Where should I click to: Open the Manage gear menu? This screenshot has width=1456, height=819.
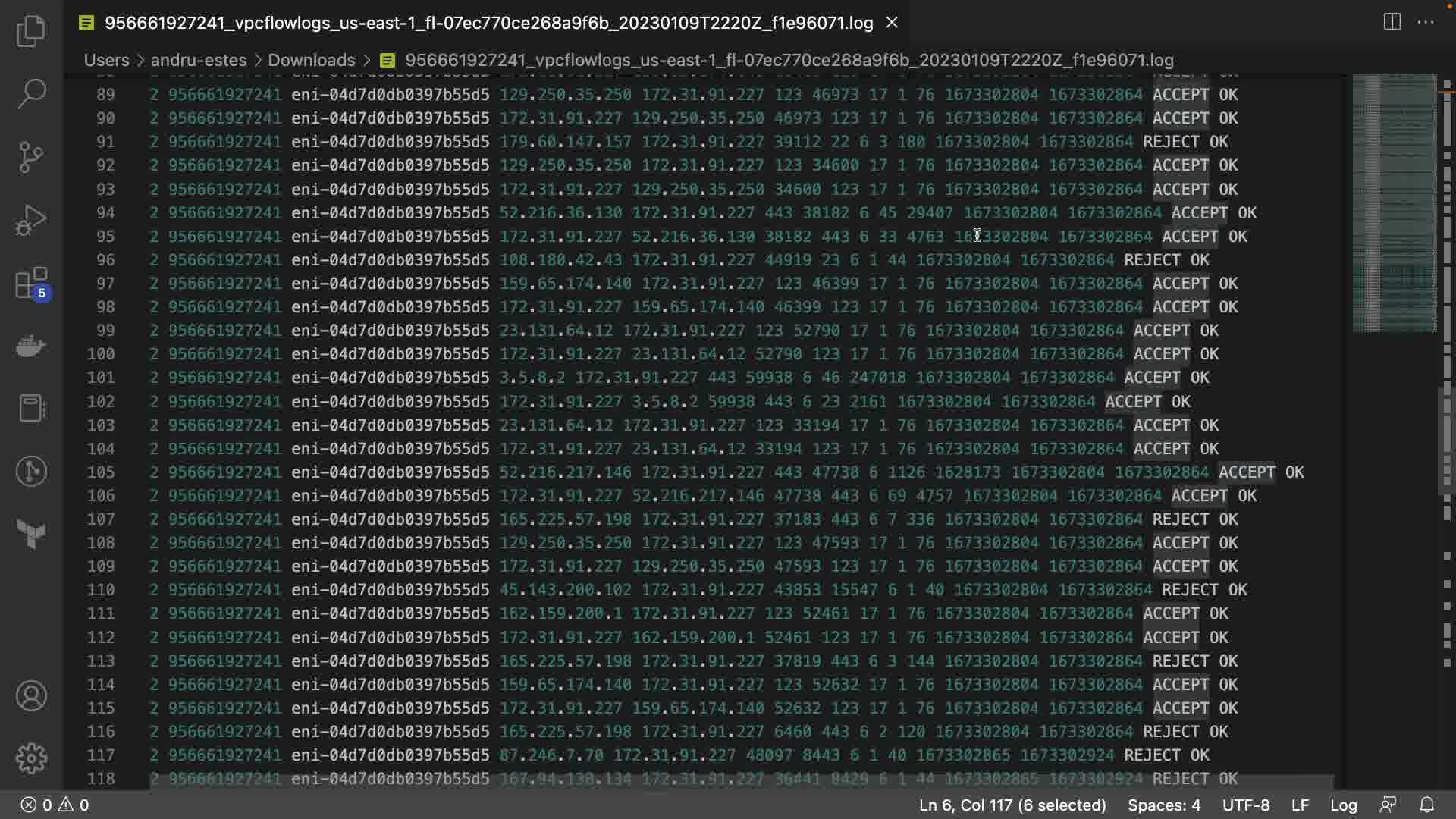click(31, 758)
